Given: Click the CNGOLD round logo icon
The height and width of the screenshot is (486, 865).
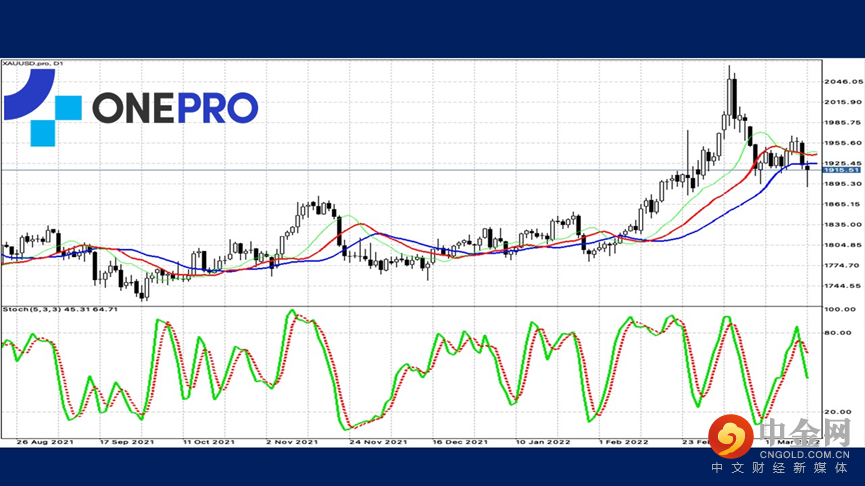Looking at the screenshot, I should pyautogui.click(x=731, y=436).
